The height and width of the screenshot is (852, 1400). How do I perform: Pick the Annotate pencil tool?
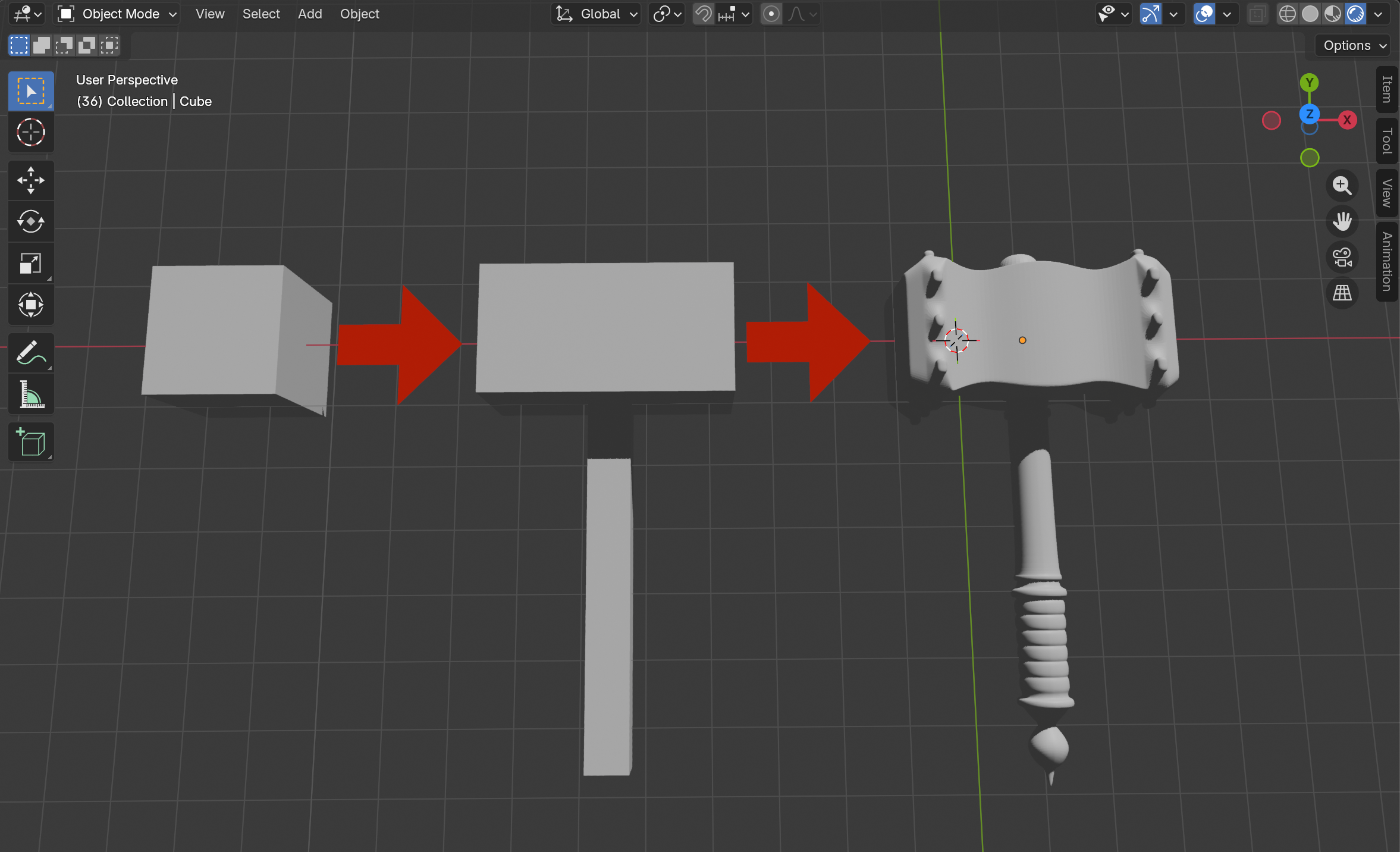tap(31, 353)
